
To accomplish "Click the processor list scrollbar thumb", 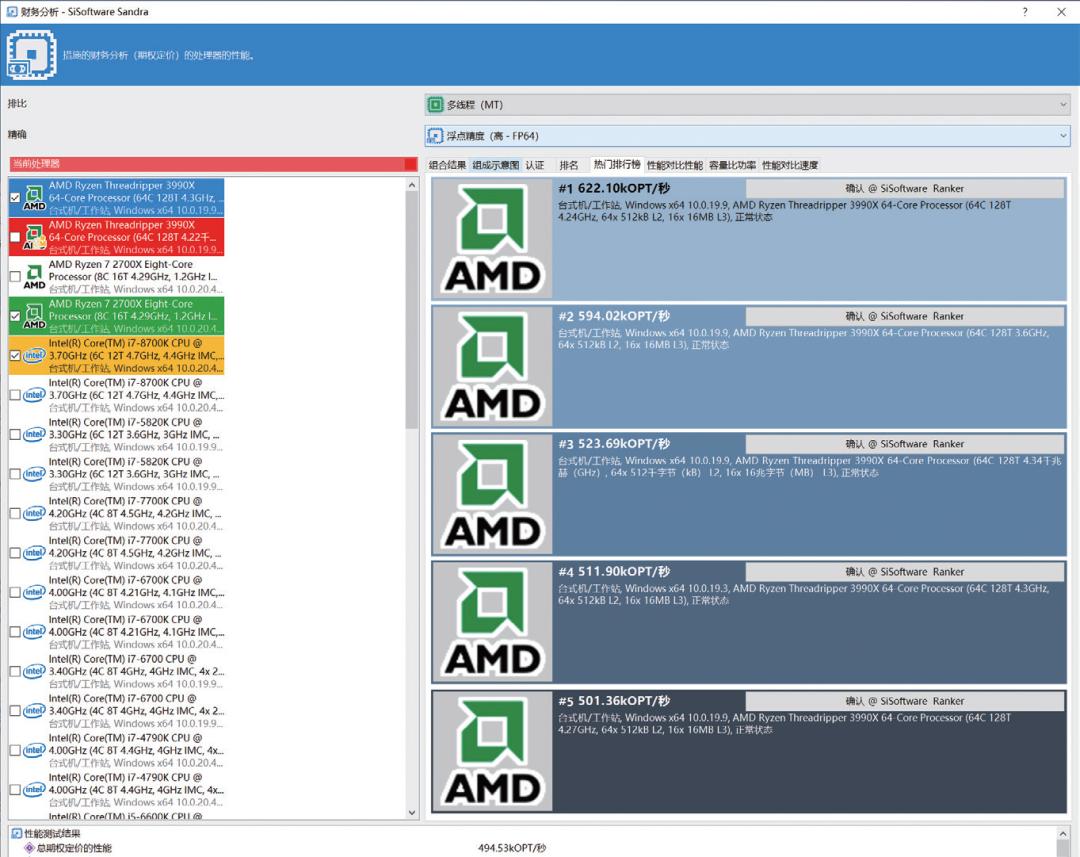I will [x=412, y=310].
